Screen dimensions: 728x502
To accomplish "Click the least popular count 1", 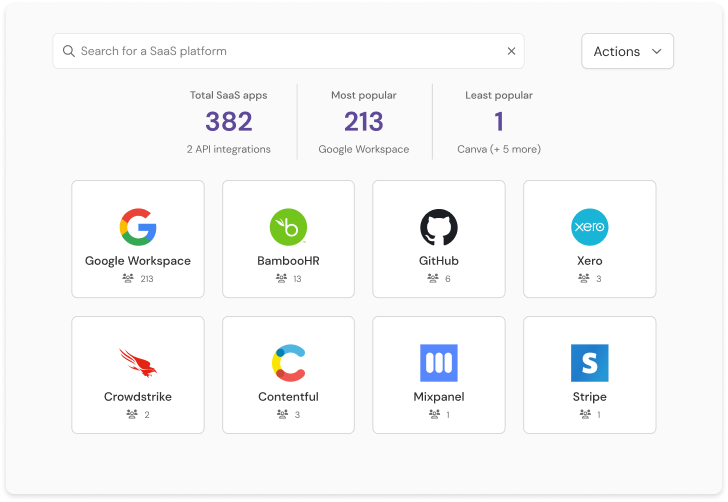I will click(x=499, y=122).
